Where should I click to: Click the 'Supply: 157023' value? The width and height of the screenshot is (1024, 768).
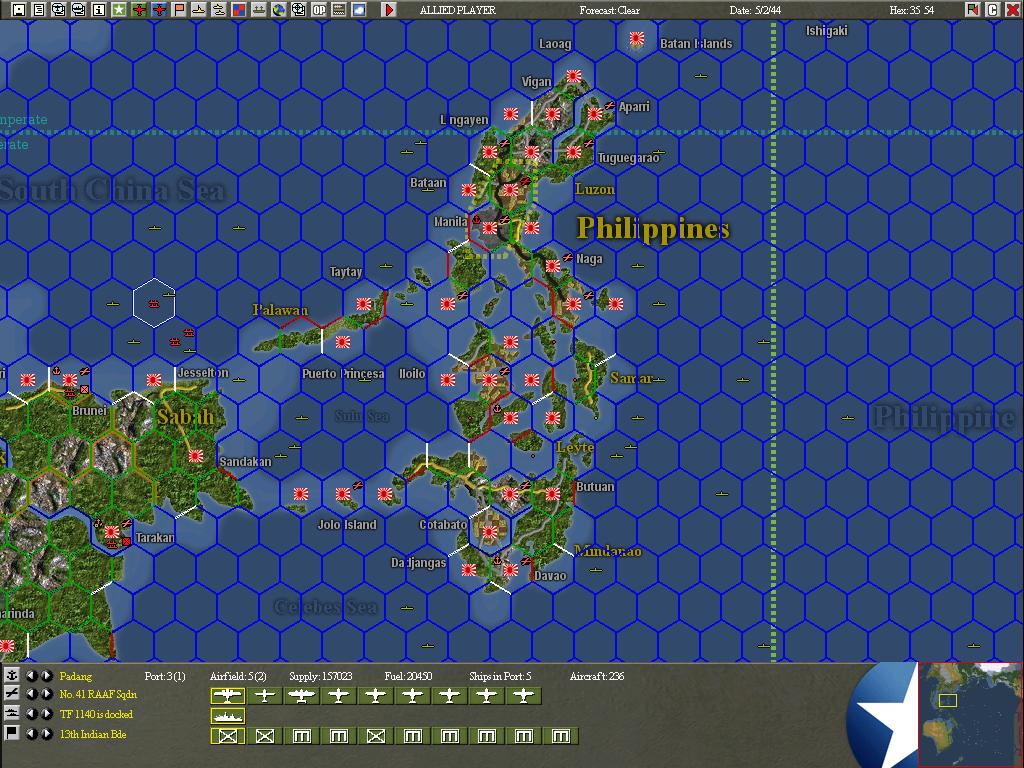pyautogui.click(x=321, y=676)
